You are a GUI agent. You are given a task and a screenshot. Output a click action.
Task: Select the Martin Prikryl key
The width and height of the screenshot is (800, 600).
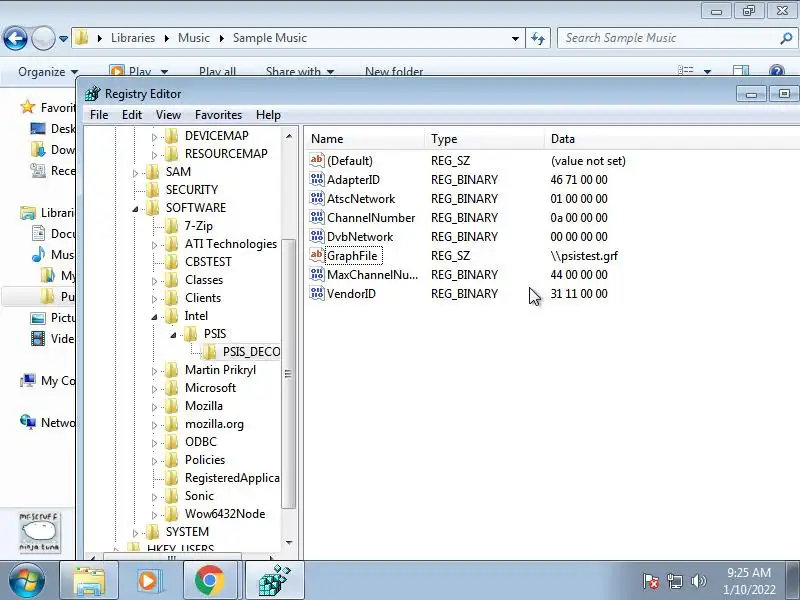tap(220, 370)
